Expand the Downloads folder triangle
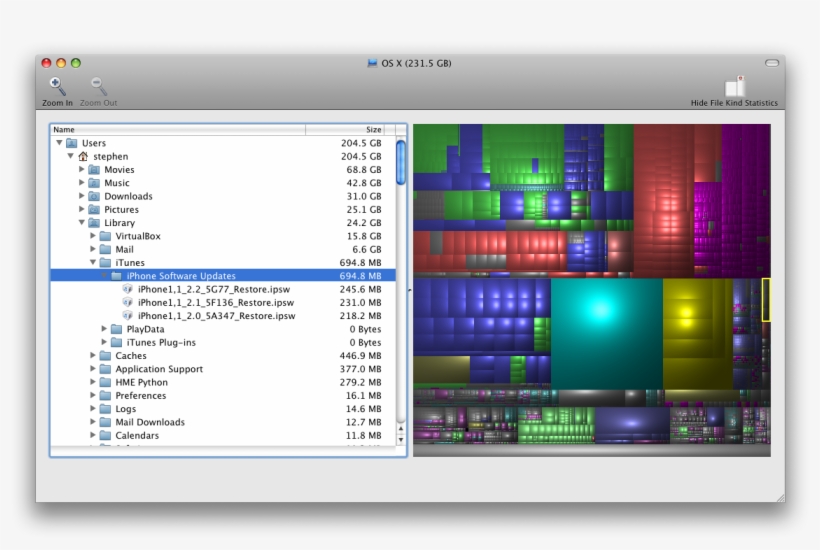This screenshot has height=550, width=820. (x=82, y=196)
